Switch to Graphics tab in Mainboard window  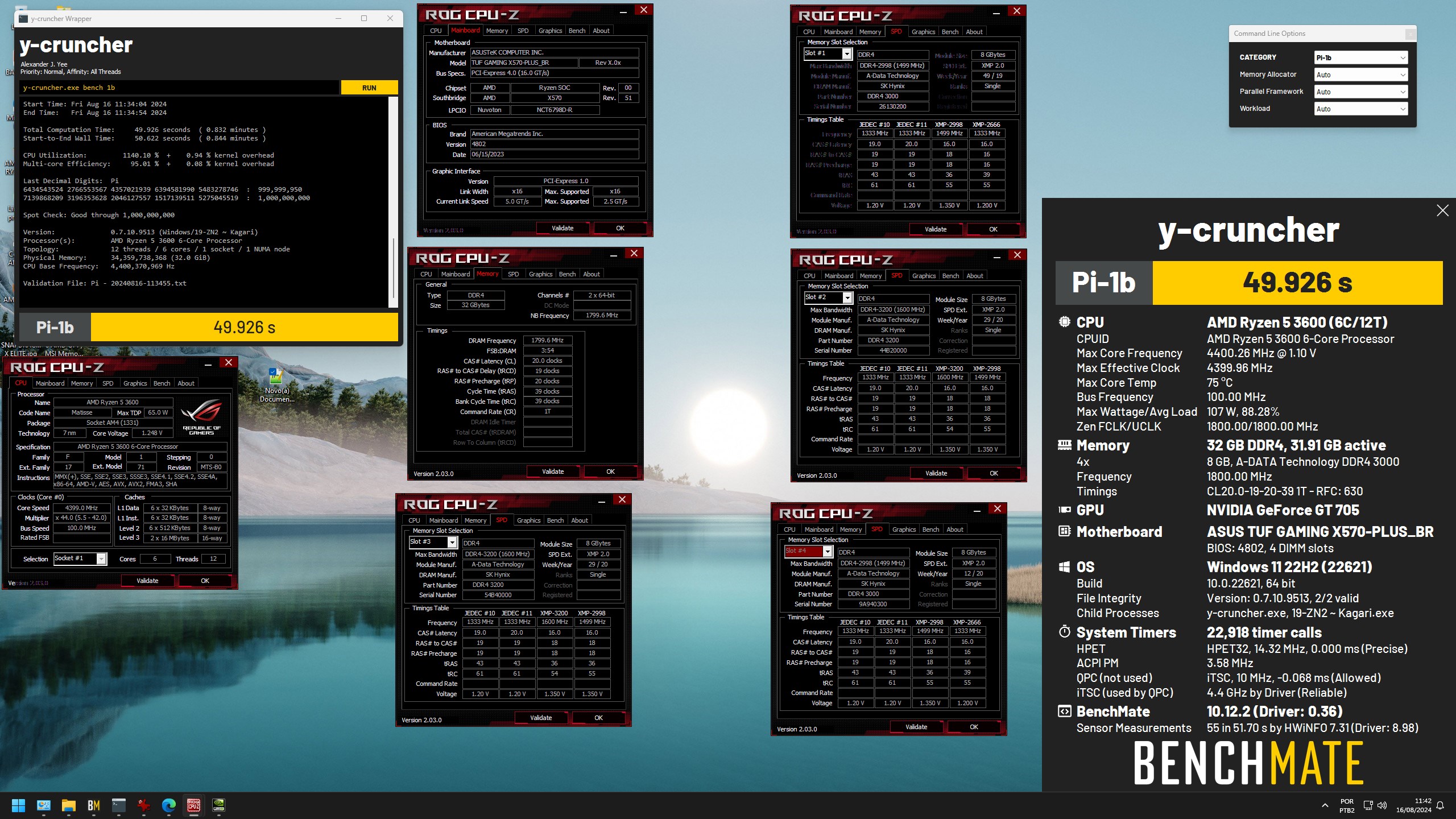coord(550,31)
